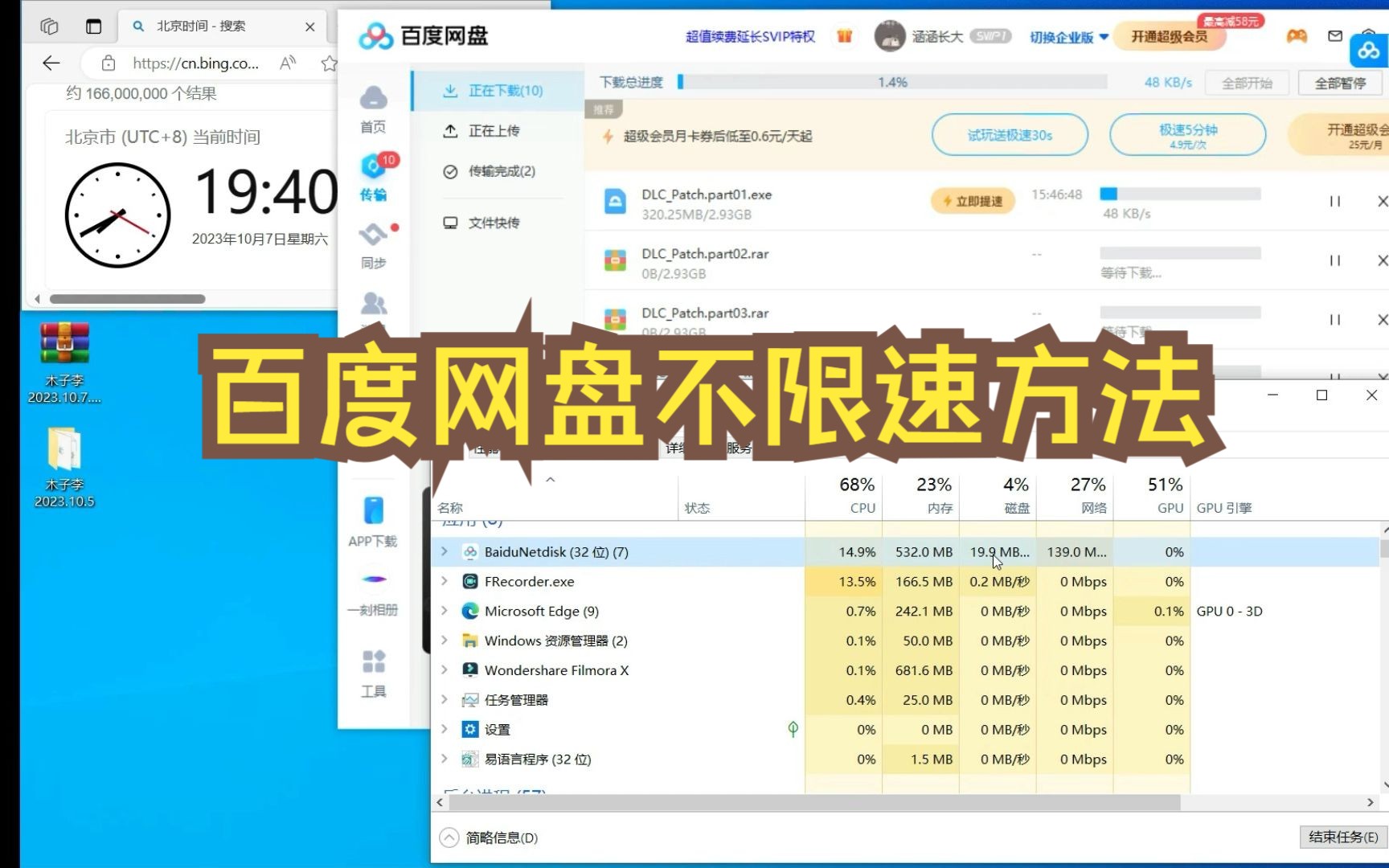Click the BaiduNetdisk process icon in Task Manager
Image resolution: width=1389 pixels, height=868 pixels.
click(470, 552)
